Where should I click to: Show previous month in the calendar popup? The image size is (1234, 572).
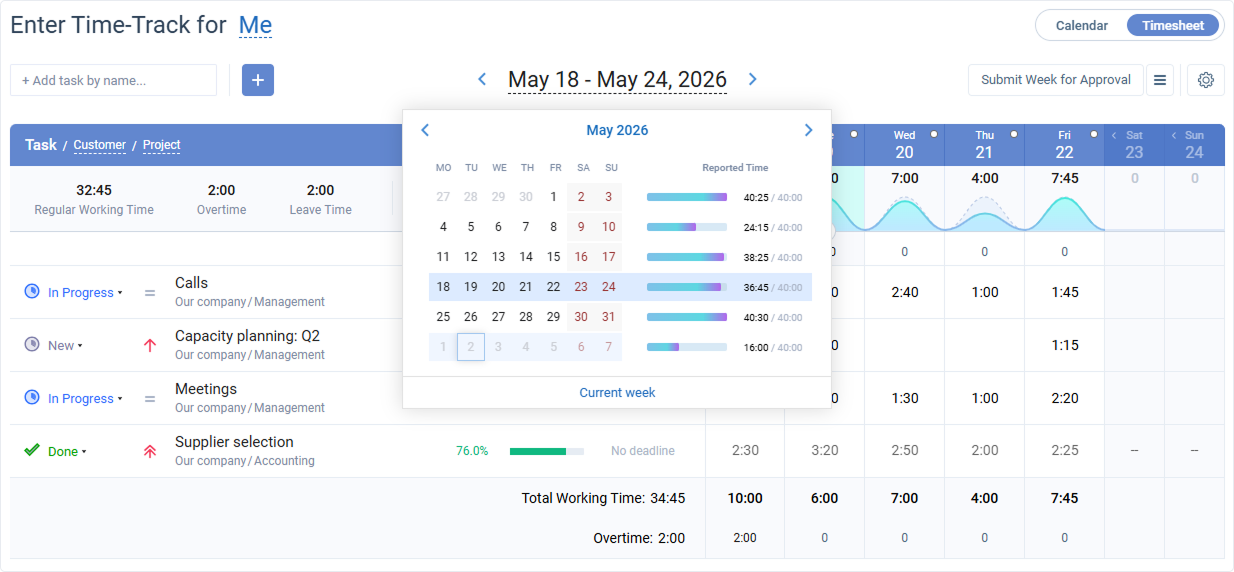425,130
